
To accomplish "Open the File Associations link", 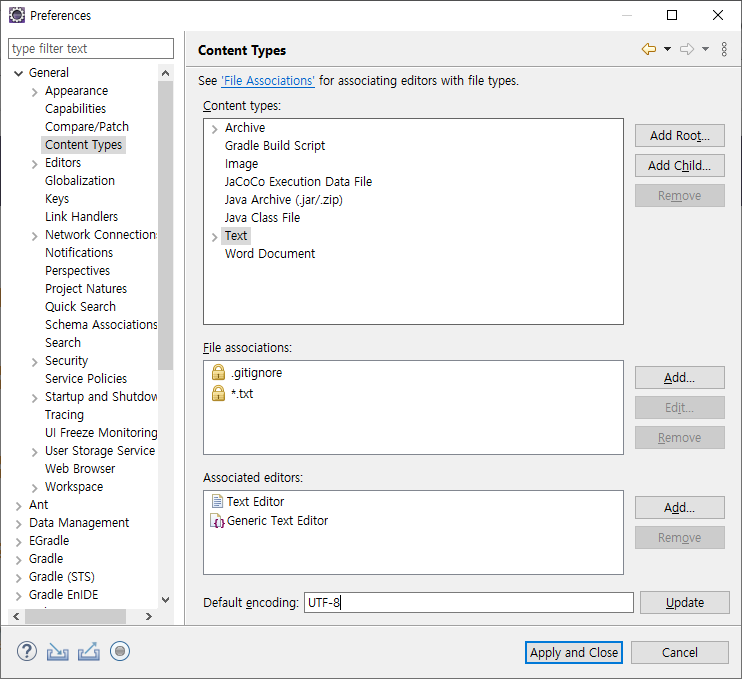I will pyautogui.click(x=268, y=81).
